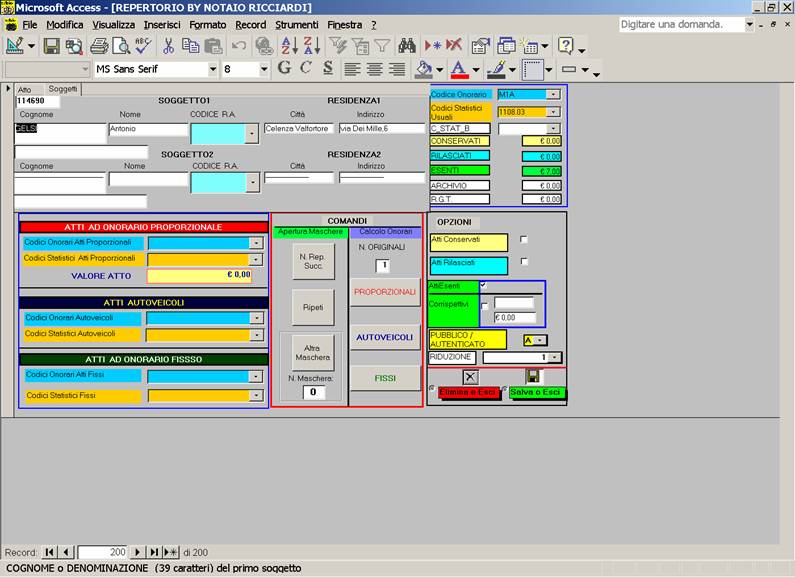Check the Atti Rilasciati checkbox

[x=524, y=262]
